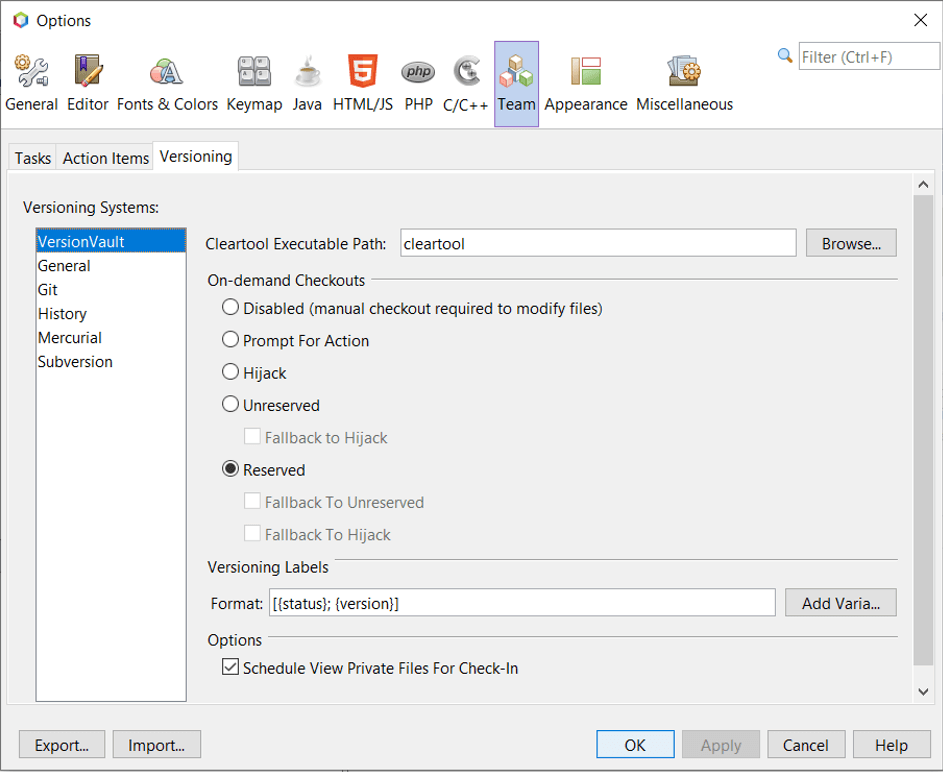Select Git in versioning systems list
This screenshot has width=943, height=772.
(x=111, y=290)
